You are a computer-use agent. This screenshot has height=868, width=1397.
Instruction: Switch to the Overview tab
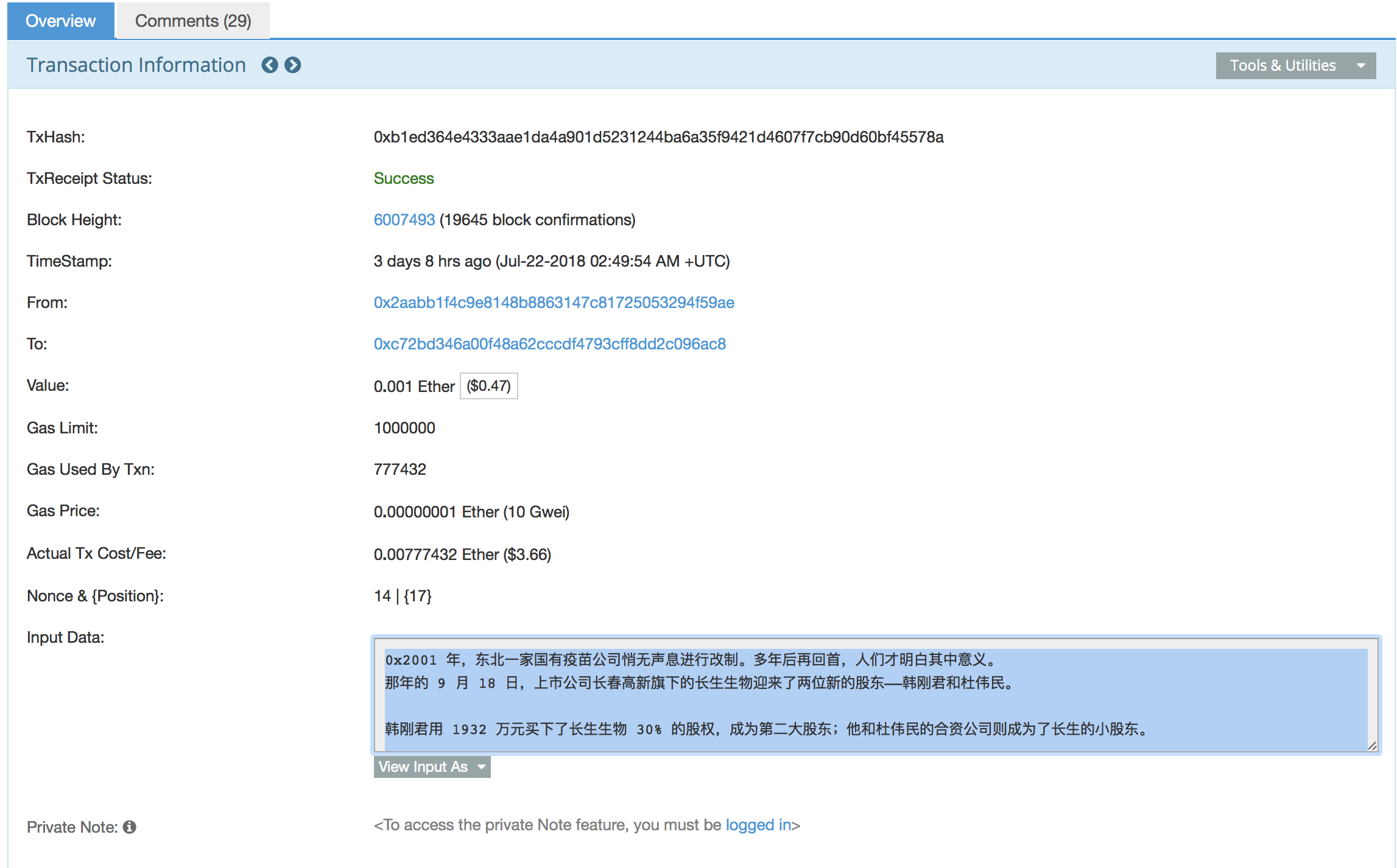[x=60, y=21]
